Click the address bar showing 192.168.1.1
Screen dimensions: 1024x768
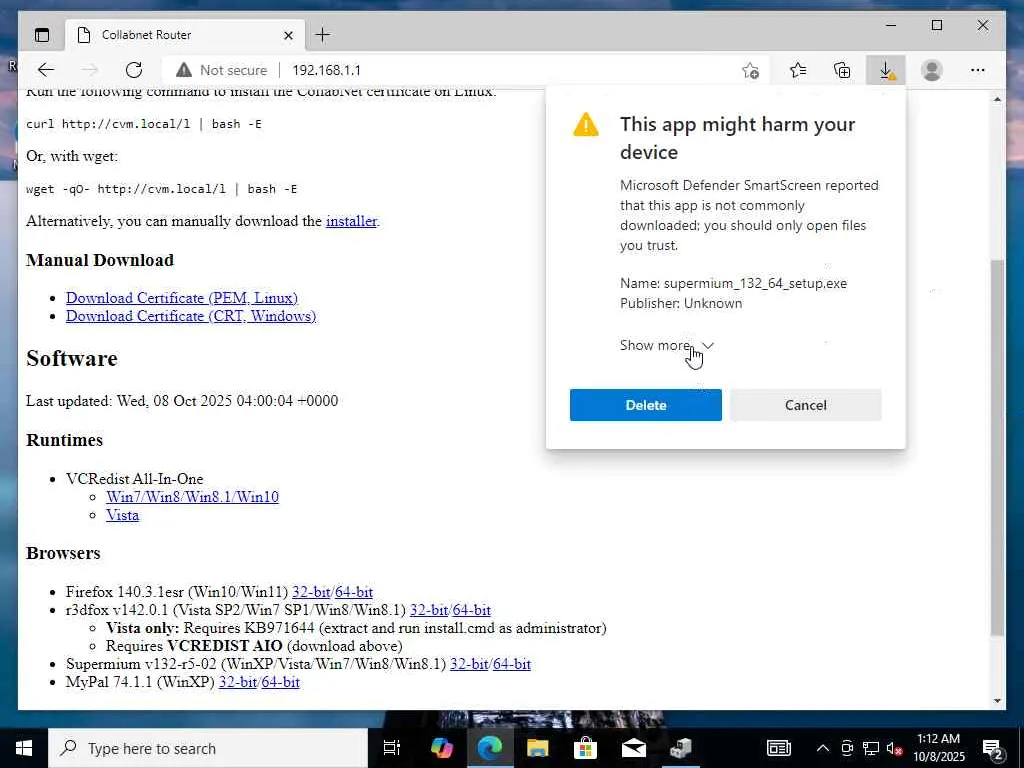coord(326,70)
